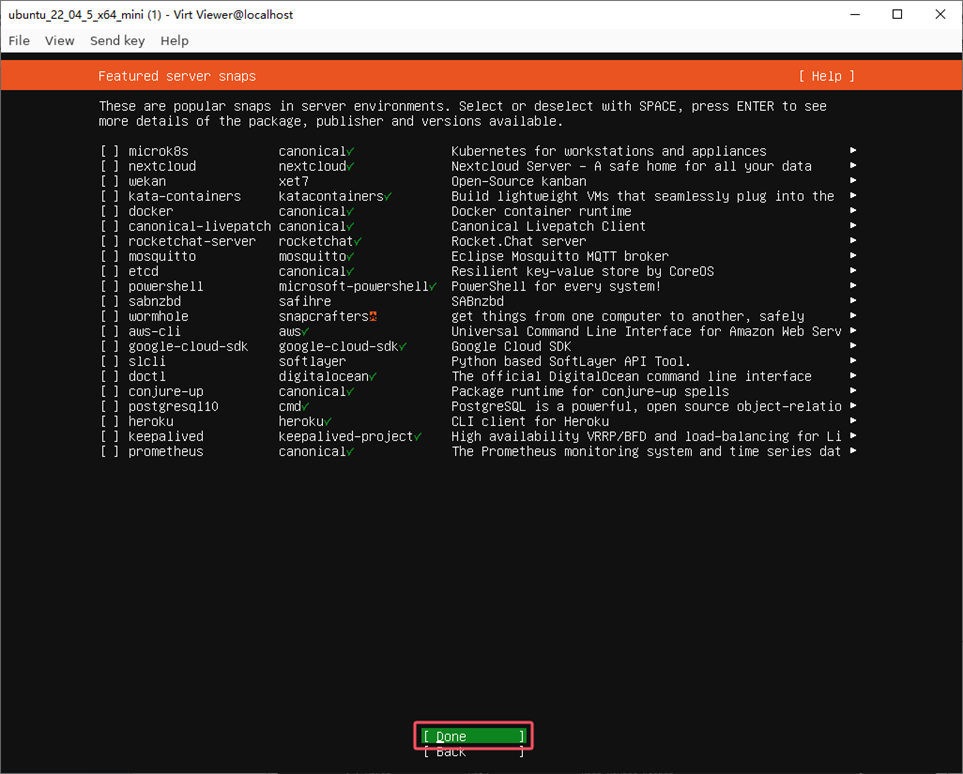
Task: Expand details arrow for Eclipse Mosquitto MQTT broker
Action: click(853, 256)
